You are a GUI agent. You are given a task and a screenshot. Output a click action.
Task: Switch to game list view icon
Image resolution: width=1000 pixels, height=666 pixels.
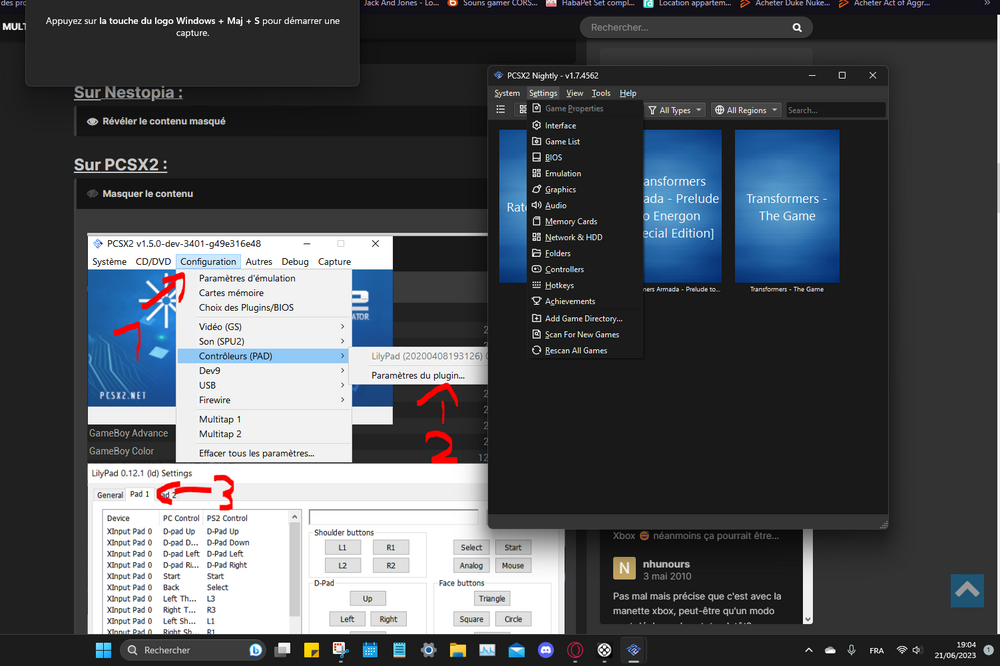(x=501, y=110)
